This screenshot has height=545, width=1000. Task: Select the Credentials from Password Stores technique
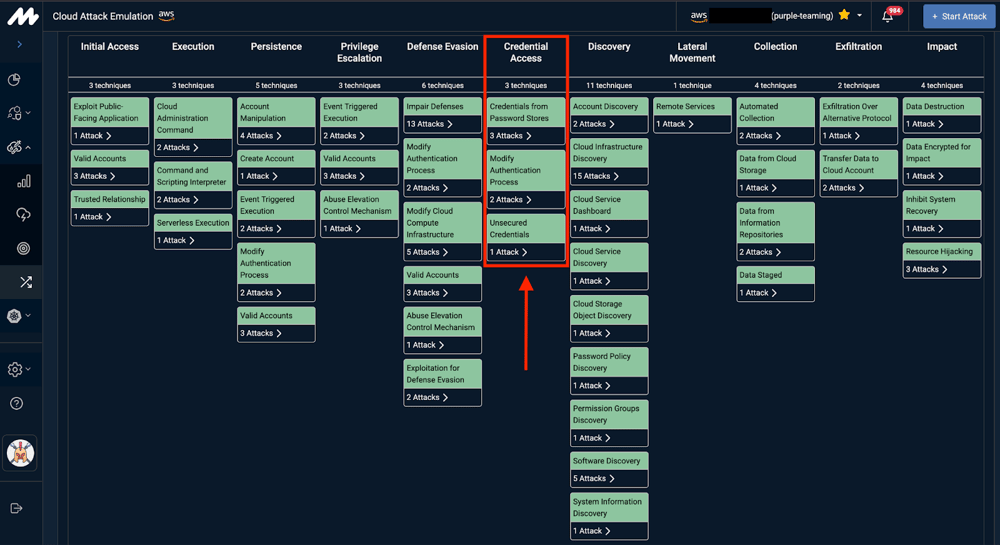tap(525, 112)
